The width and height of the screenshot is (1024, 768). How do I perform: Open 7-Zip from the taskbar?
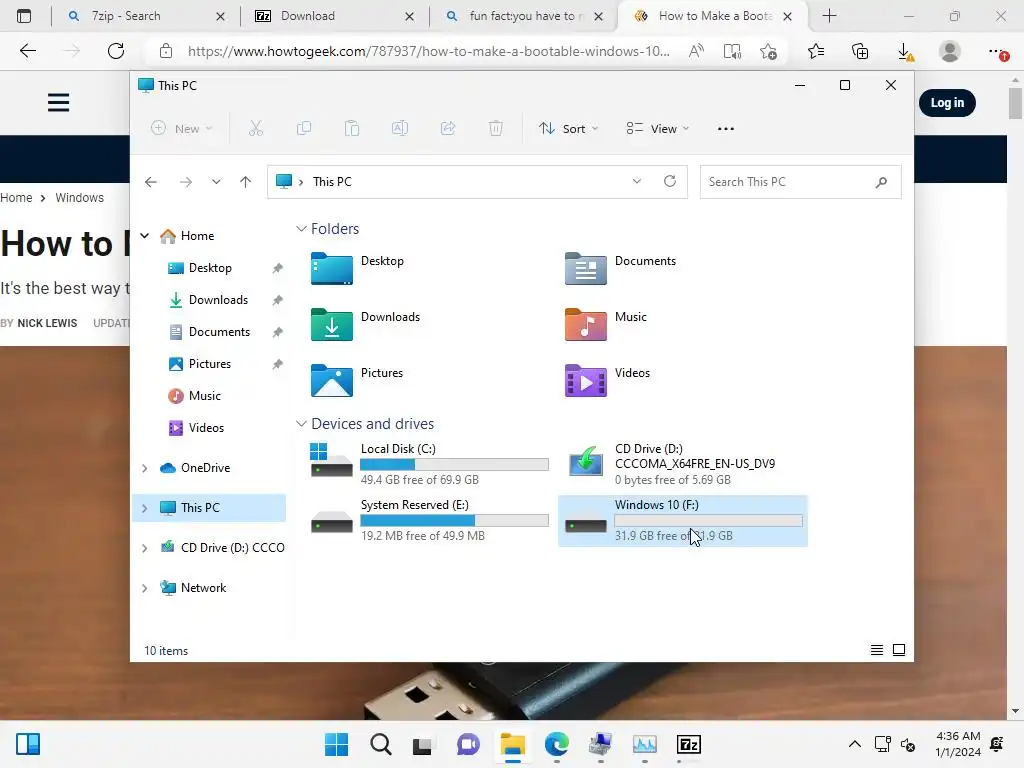tap(688, 744)
